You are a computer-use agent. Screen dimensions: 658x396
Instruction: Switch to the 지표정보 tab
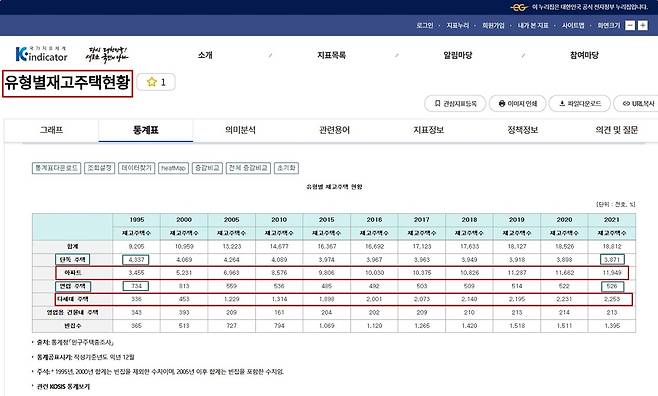pos(428,130)
